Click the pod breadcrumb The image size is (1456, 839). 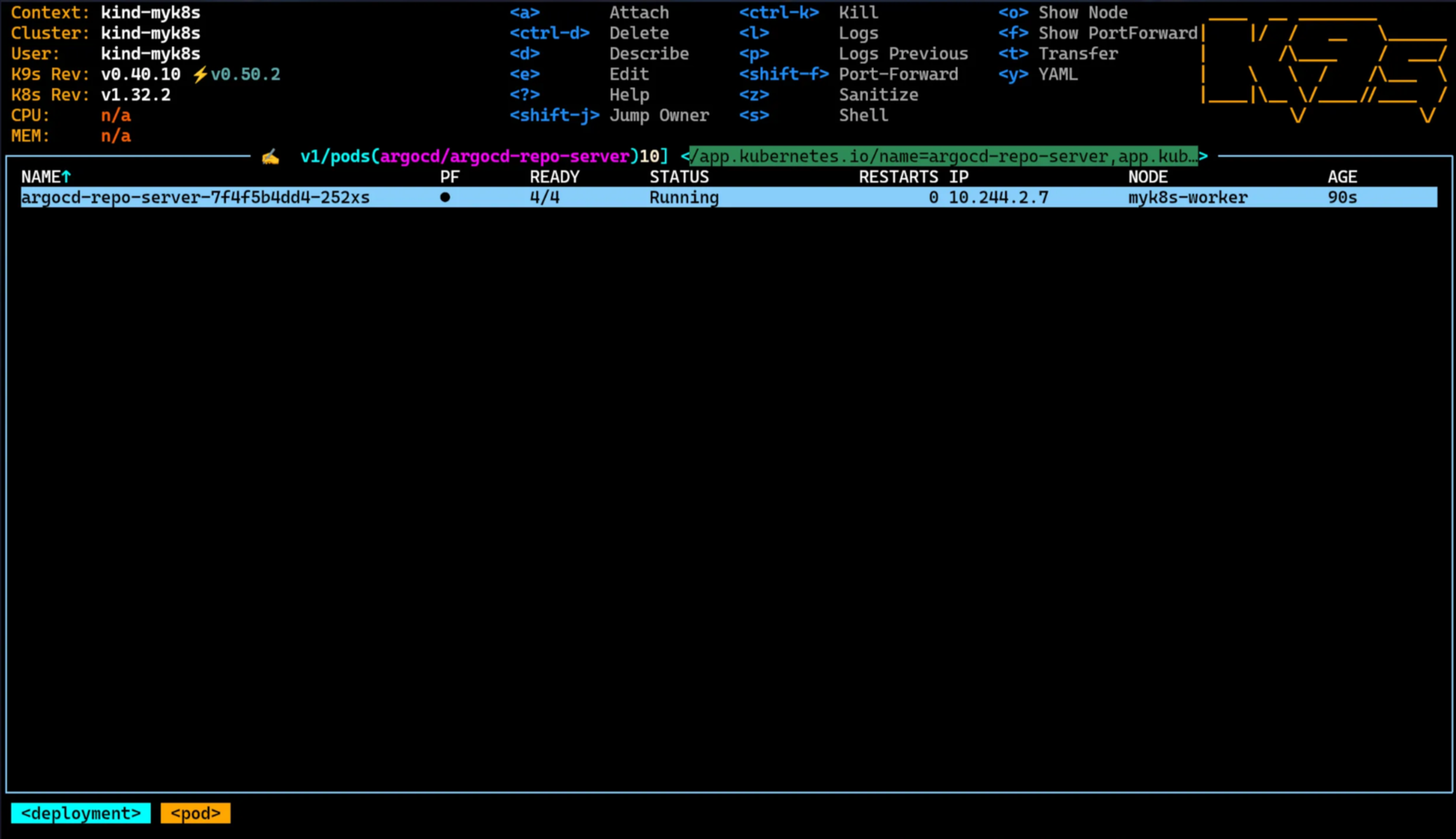196,813
